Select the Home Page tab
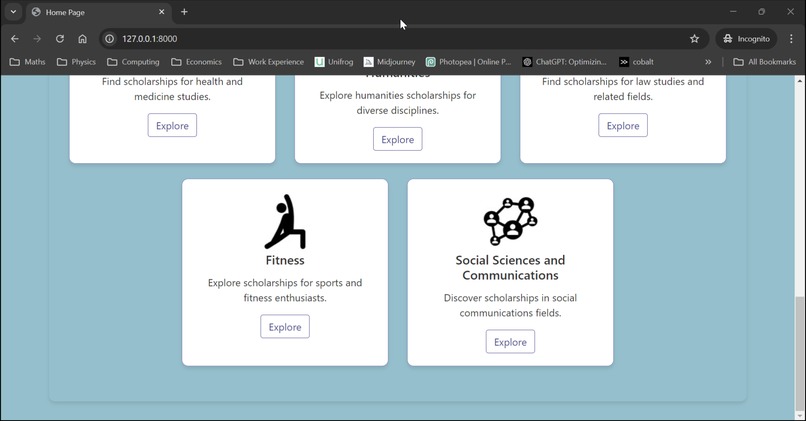 98,12
